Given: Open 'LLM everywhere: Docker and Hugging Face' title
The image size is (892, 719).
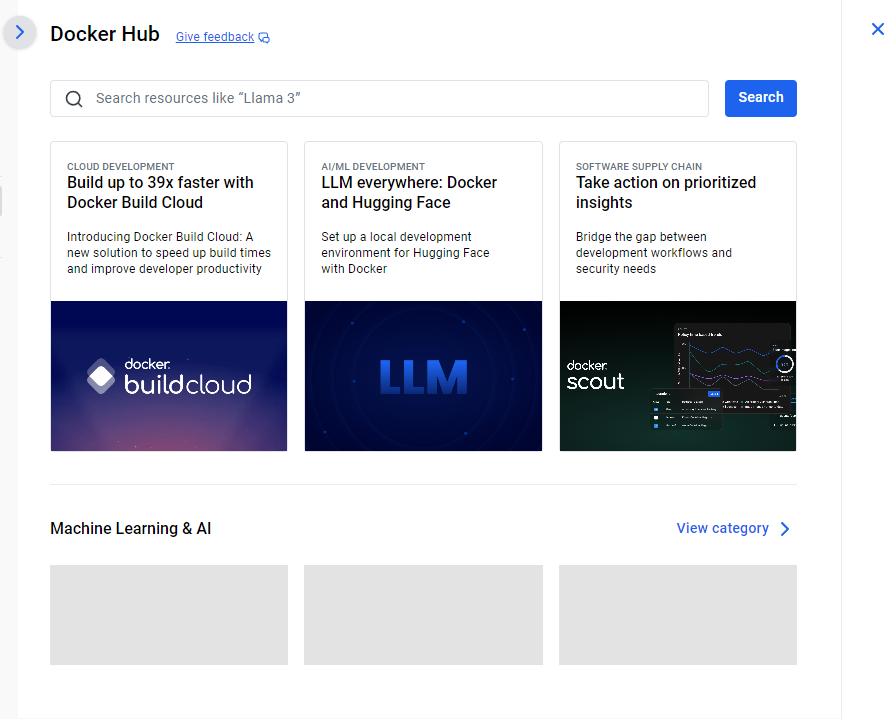Looking at the screenshot, I should click(409, 192).
